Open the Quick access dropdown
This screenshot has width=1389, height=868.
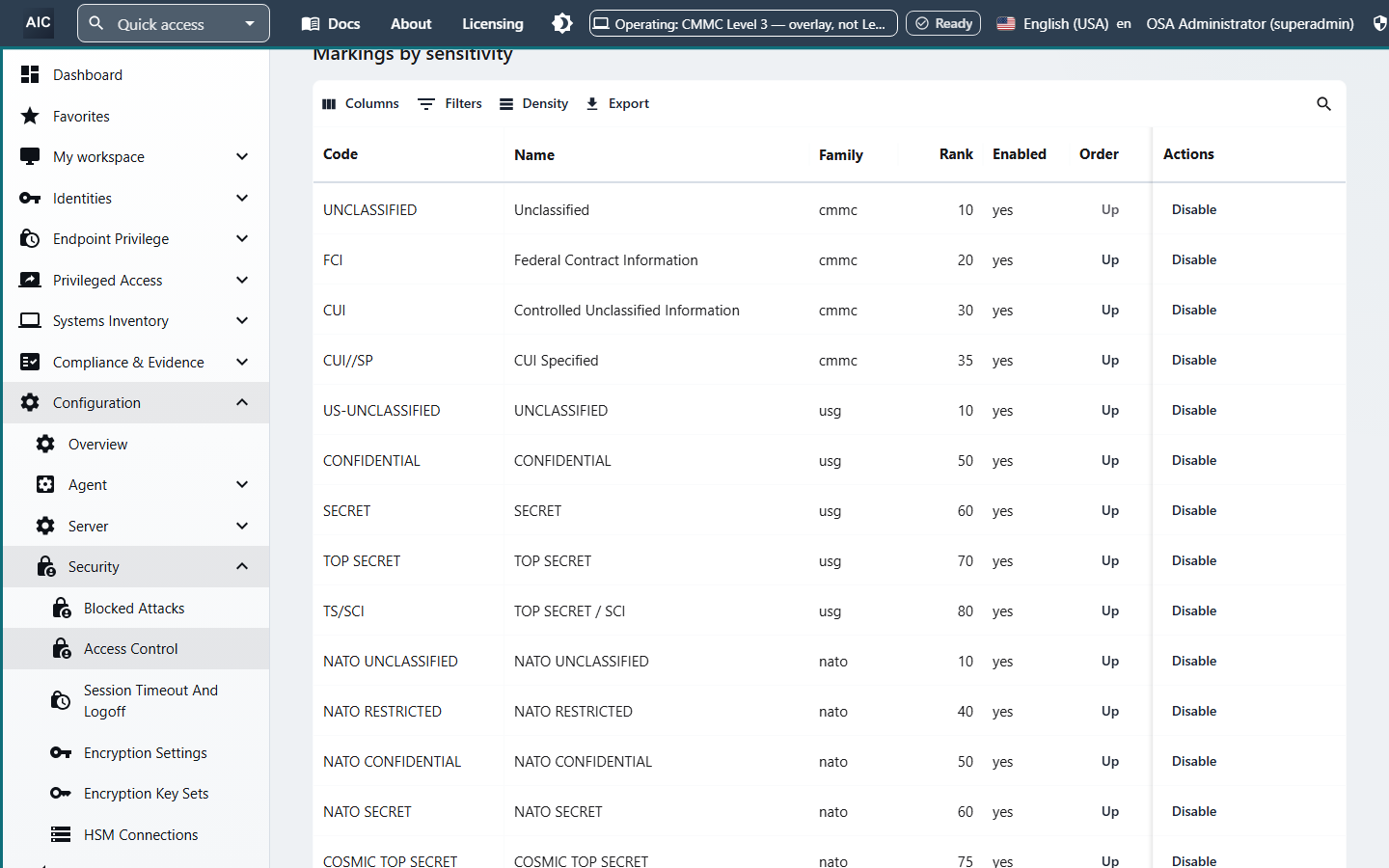[174, 23]
